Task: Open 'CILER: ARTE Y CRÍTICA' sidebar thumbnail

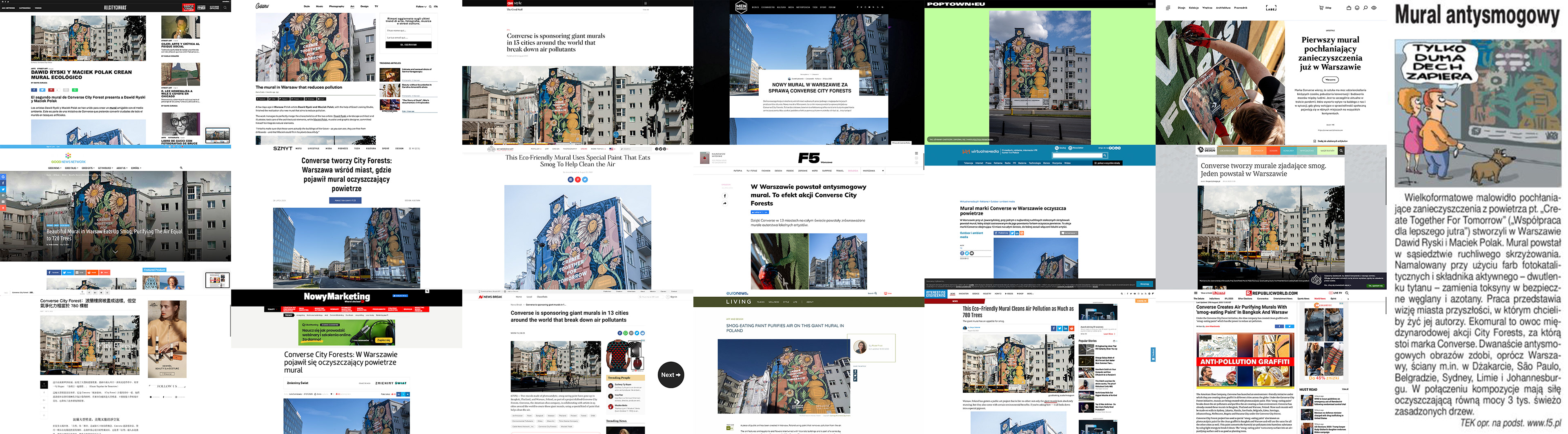Action: point(181,27)
